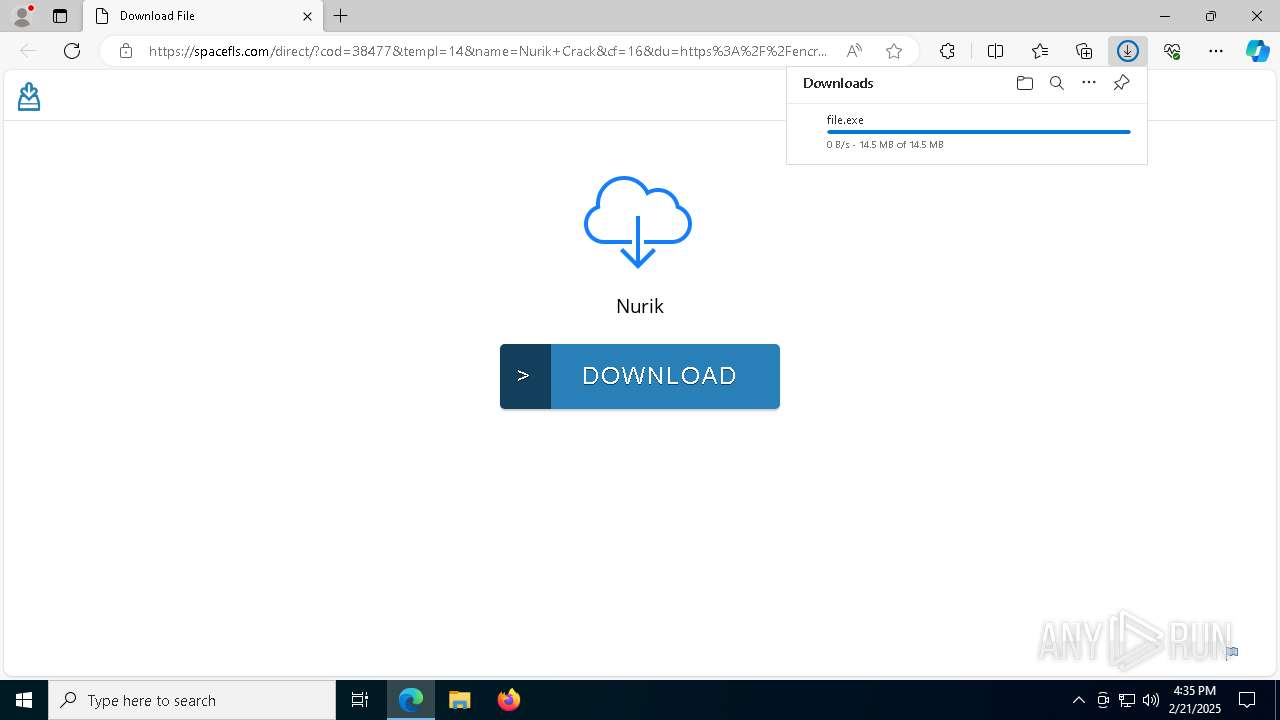Open network settings tray icon
1280x720 pixels.
click(x=1127, y=700)
